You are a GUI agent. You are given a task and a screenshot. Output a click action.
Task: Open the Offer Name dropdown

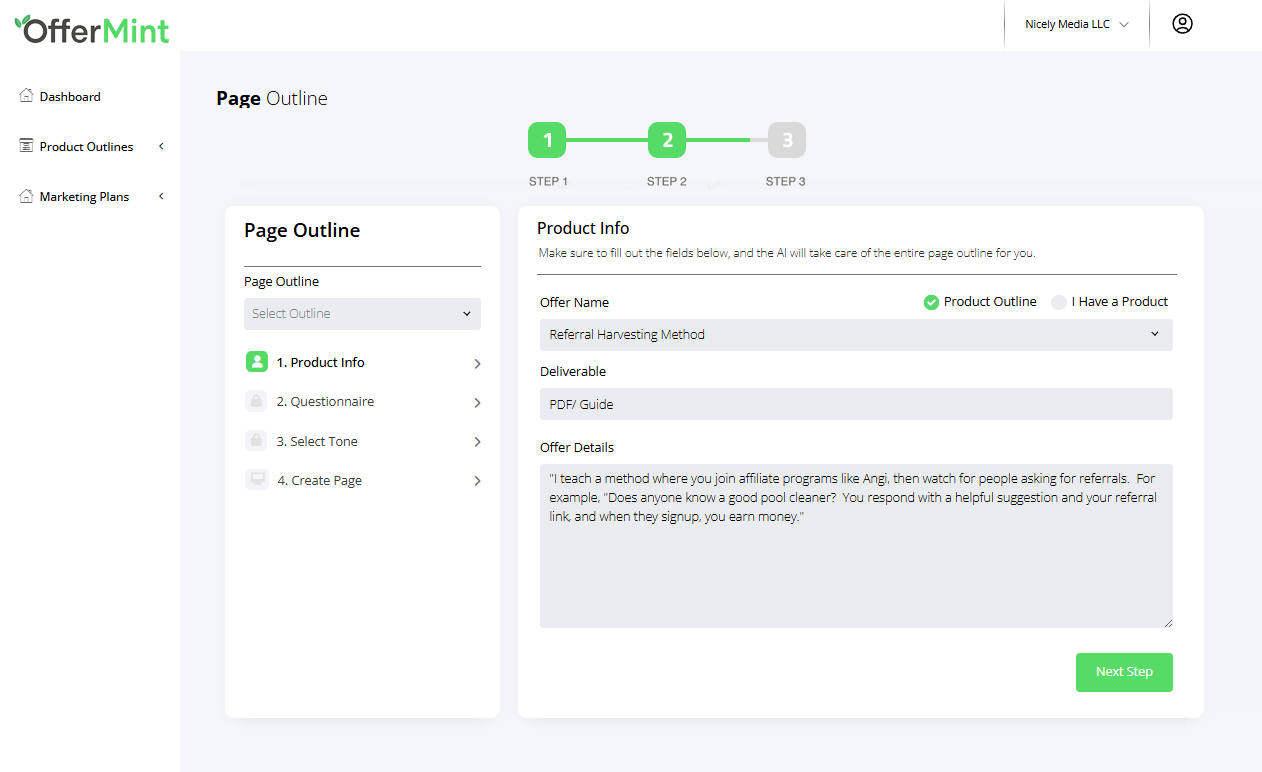(856, 335)
